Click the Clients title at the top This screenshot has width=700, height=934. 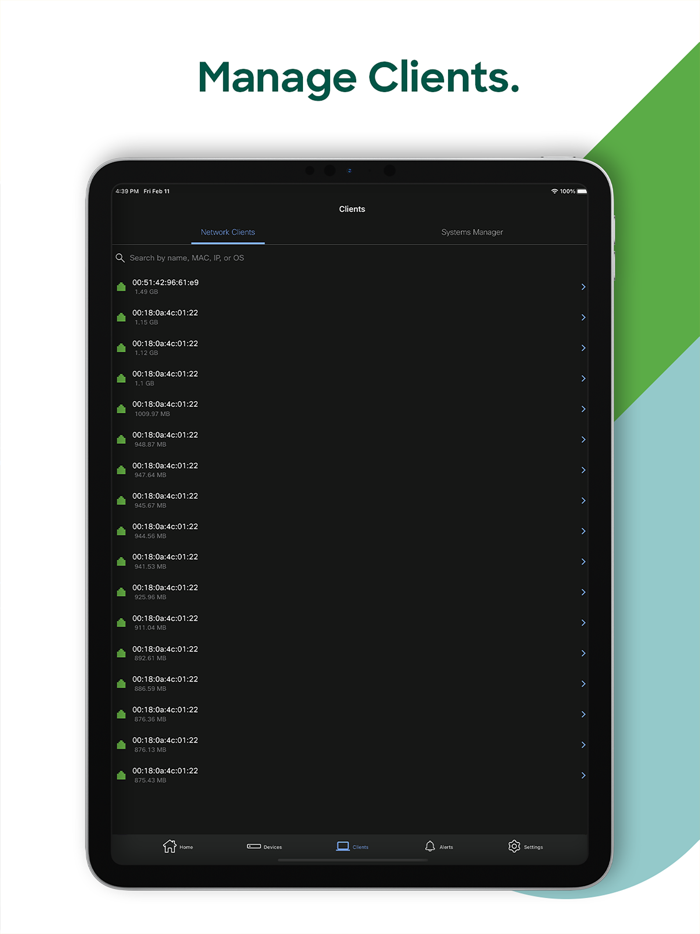(352, 209)
